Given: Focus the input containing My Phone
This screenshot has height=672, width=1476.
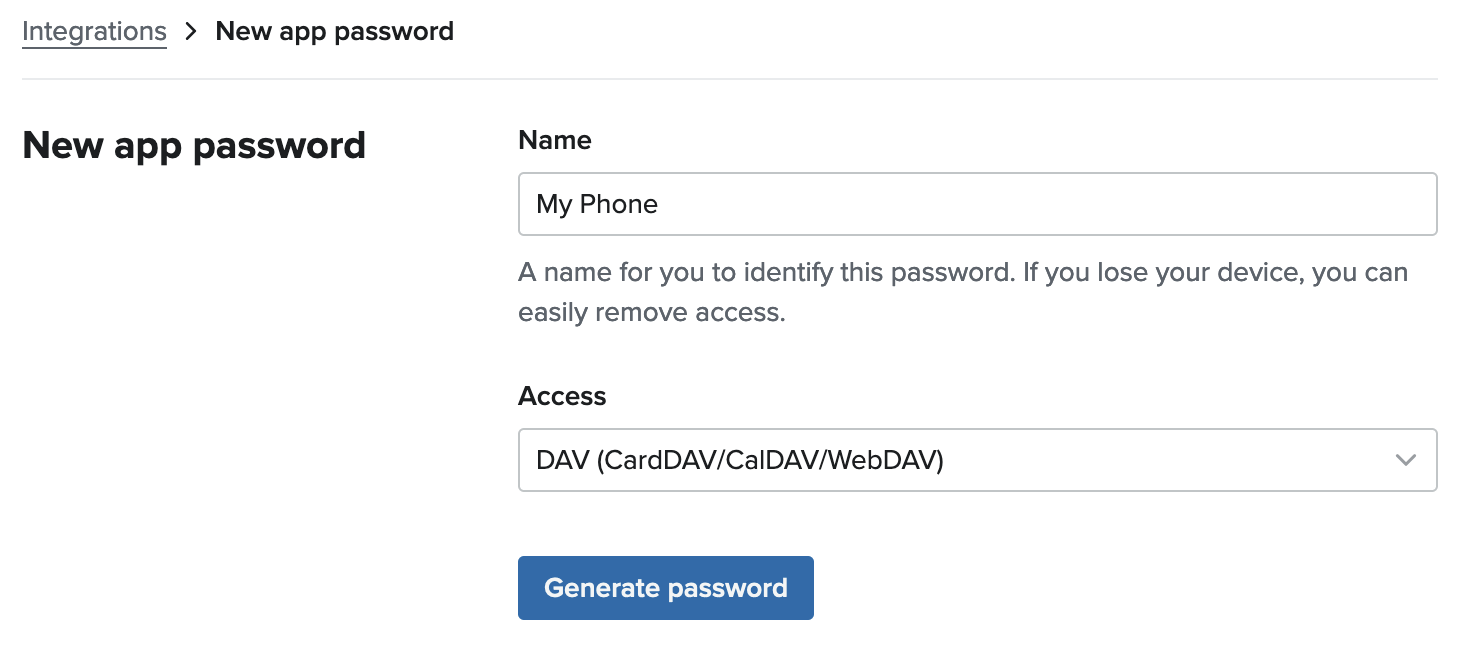Looking at the screenshot, I should (978, 204).
